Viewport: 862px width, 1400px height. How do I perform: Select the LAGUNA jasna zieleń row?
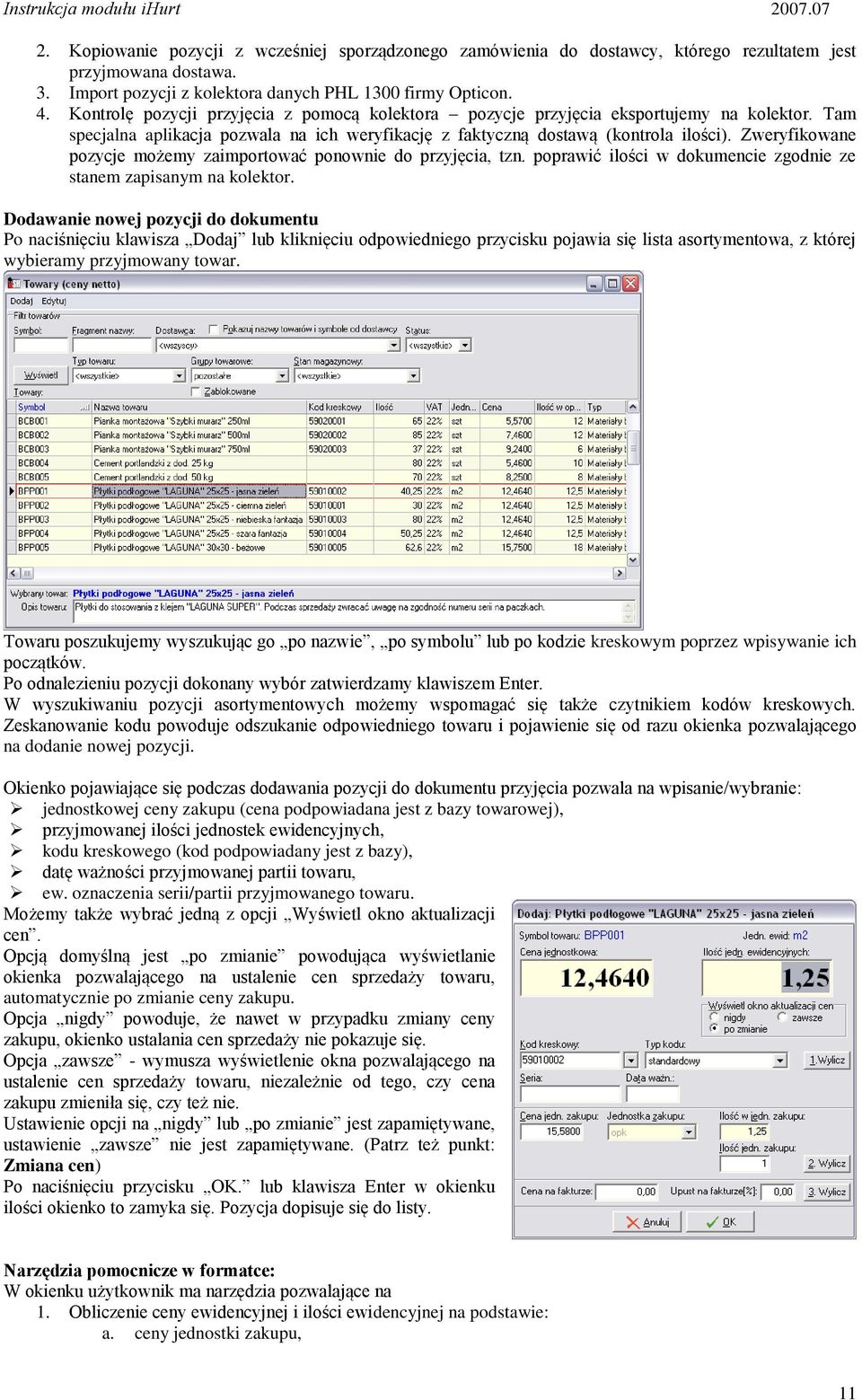point(319,491)
